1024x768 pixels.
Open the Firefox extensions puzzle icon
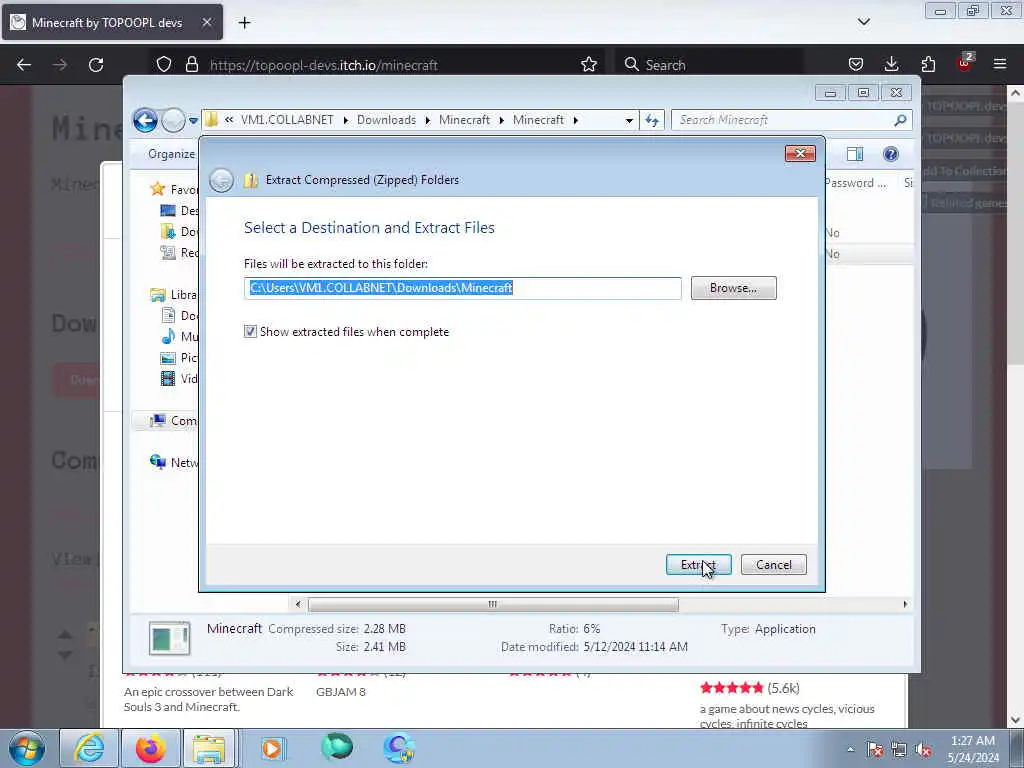tap(928, 65)
